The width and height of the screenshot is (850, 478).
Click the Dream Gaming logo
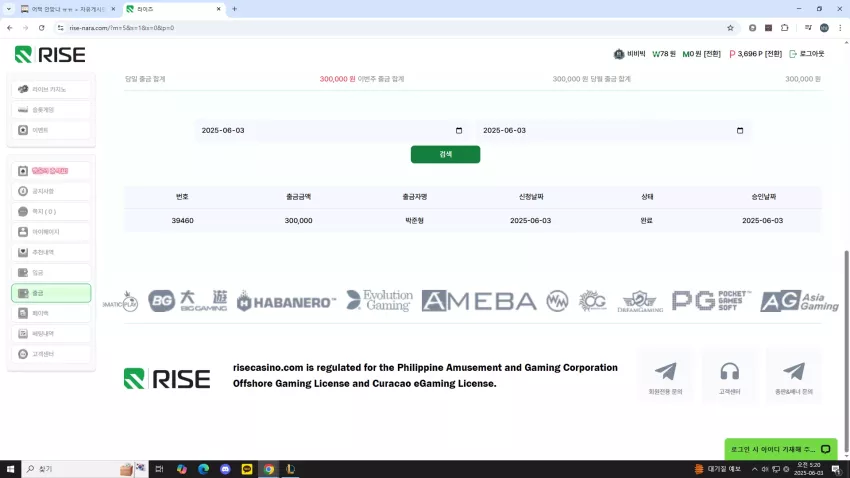click(x=640, y=301)
